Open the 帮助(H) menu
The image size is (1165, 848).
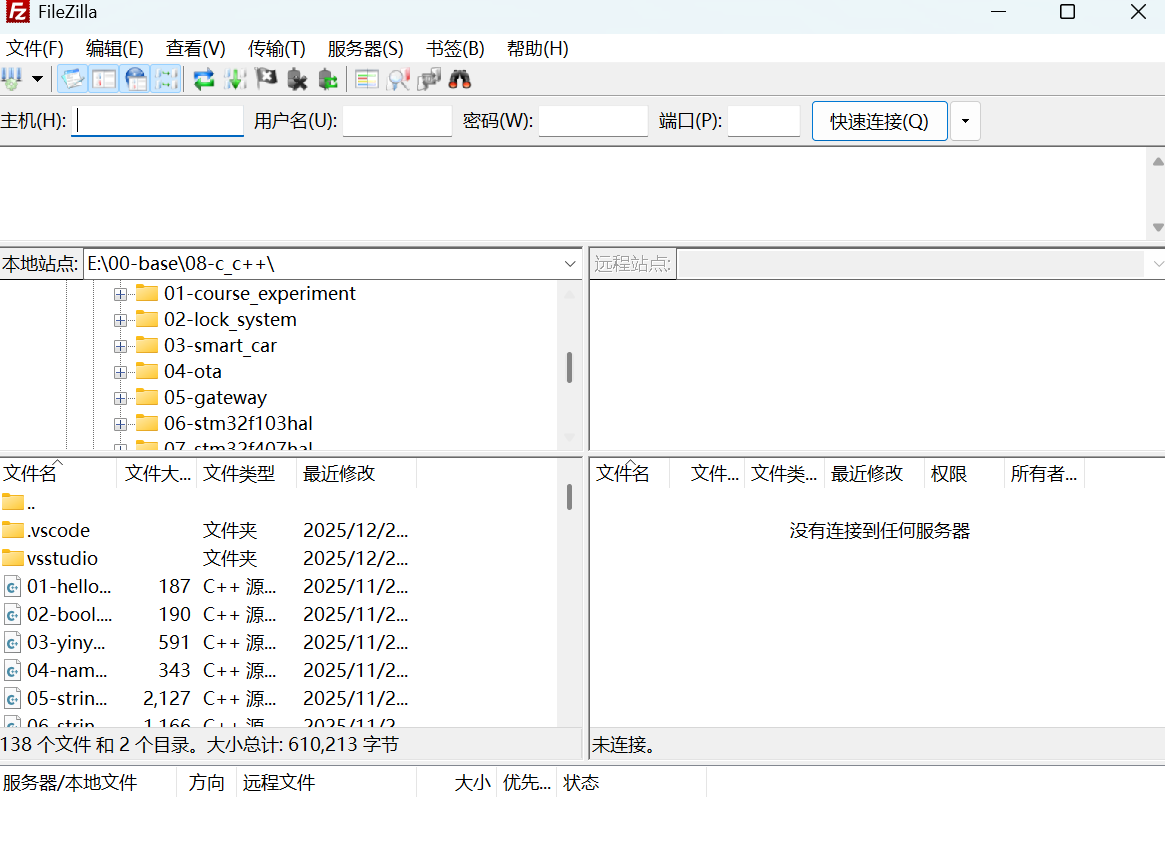click(x=537, y=48)
